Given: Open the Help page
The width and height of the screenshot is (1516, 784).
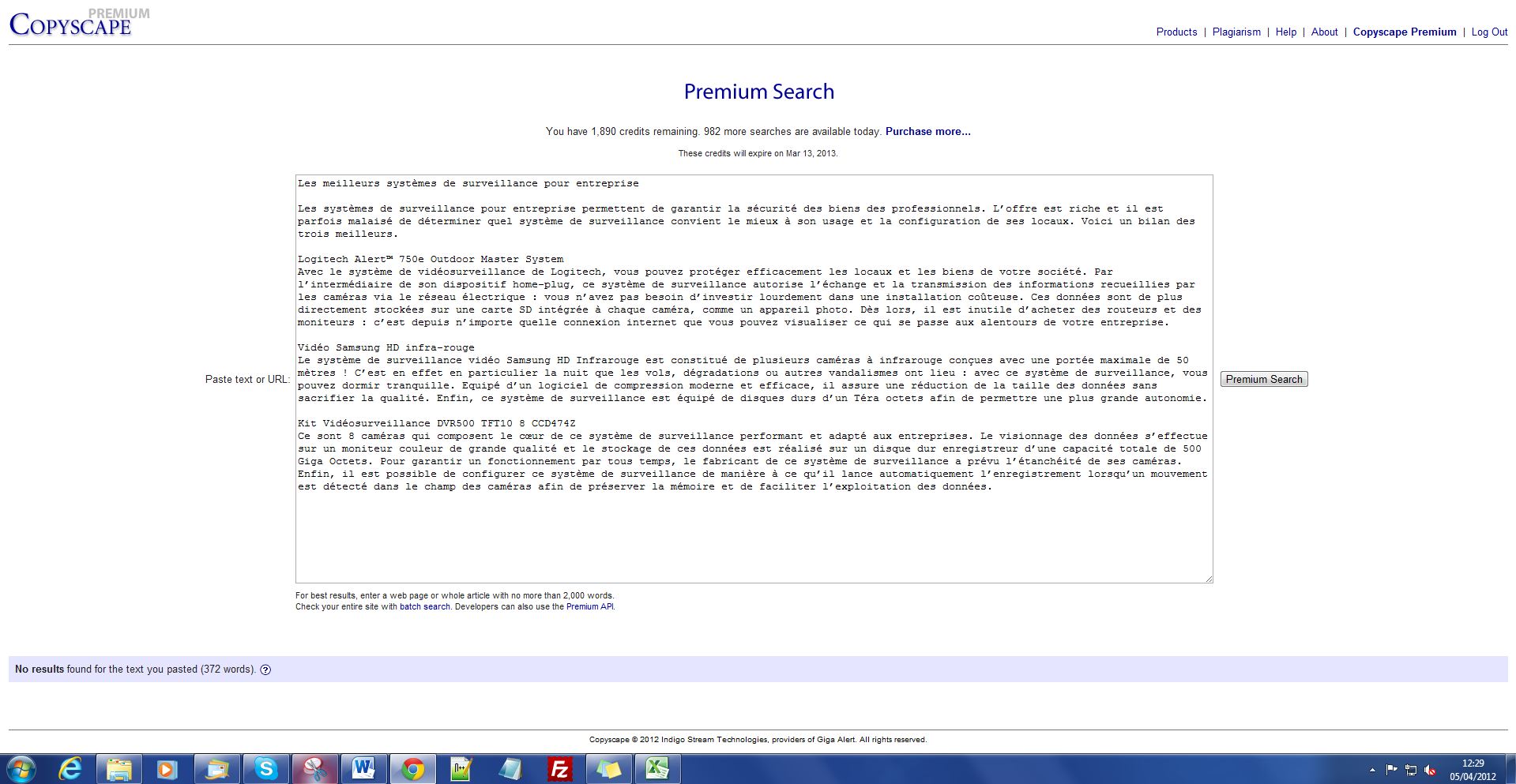Looking at the screenshot, I should coord(1285,32).
